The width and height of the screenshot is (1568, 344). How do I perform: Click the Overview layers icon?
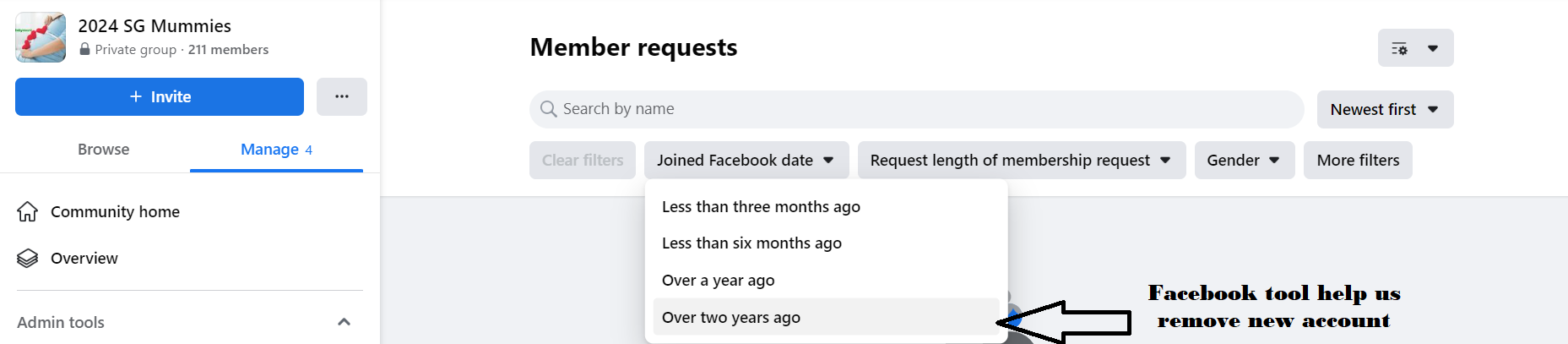tap(28, 258)
